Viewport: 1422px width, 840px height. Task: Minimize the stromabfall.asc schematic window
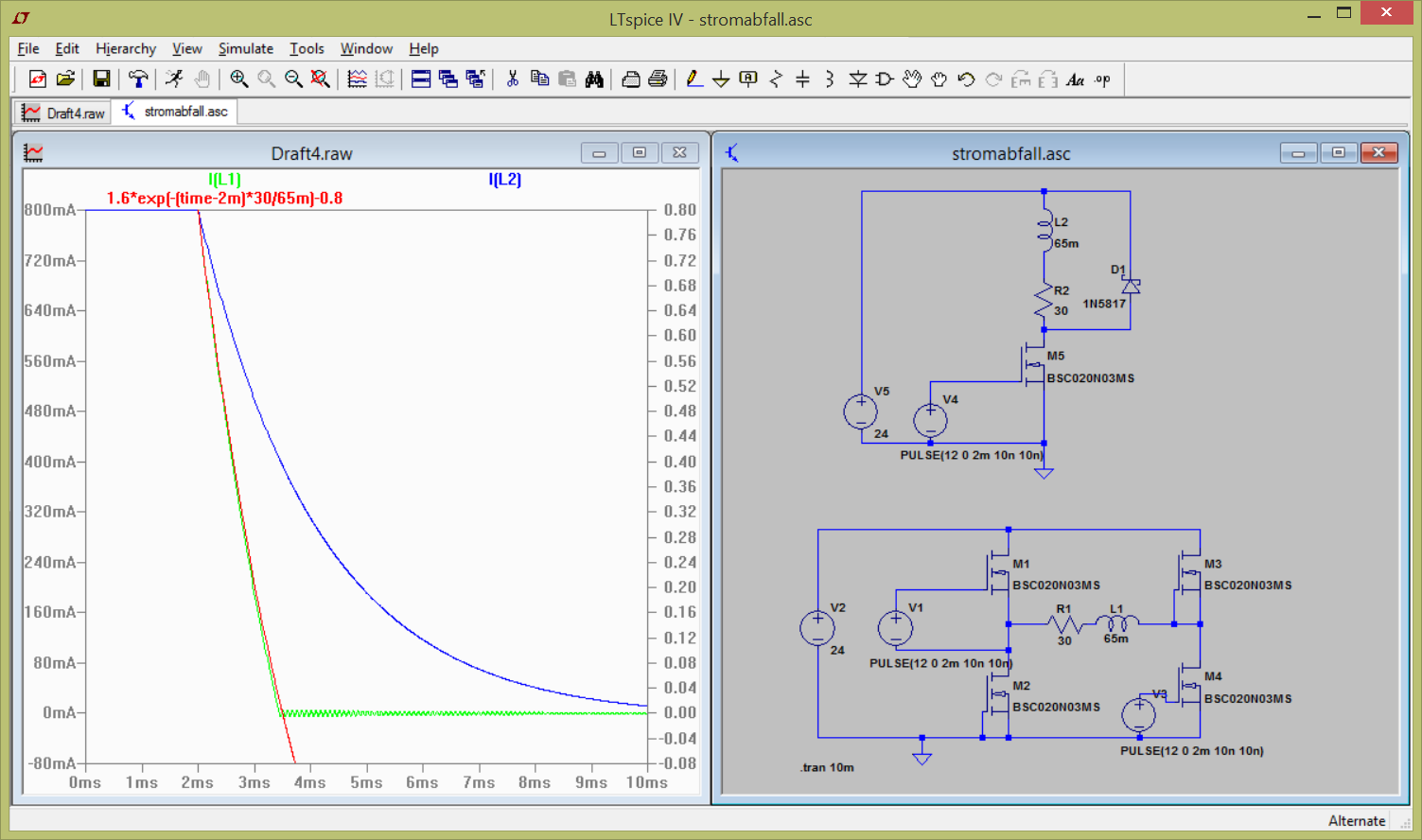coord(1299,152)
